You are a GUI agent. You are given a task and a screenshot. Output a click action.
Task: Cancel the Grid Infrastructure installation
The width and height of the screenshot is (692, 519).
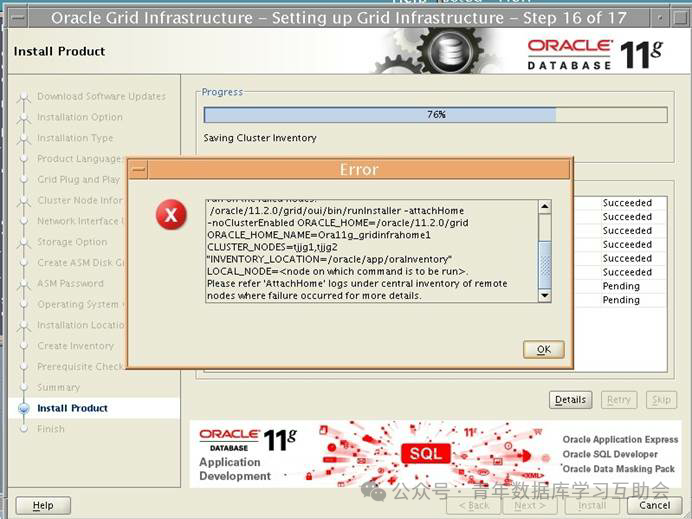(654, 505)
